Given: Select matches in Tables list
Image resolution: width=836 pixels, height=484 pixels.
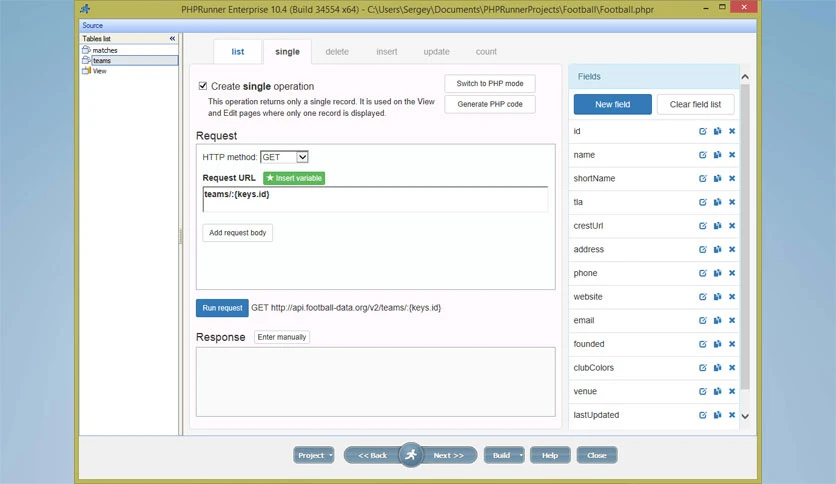Looking at the screenshot, I should click(104, 50).
